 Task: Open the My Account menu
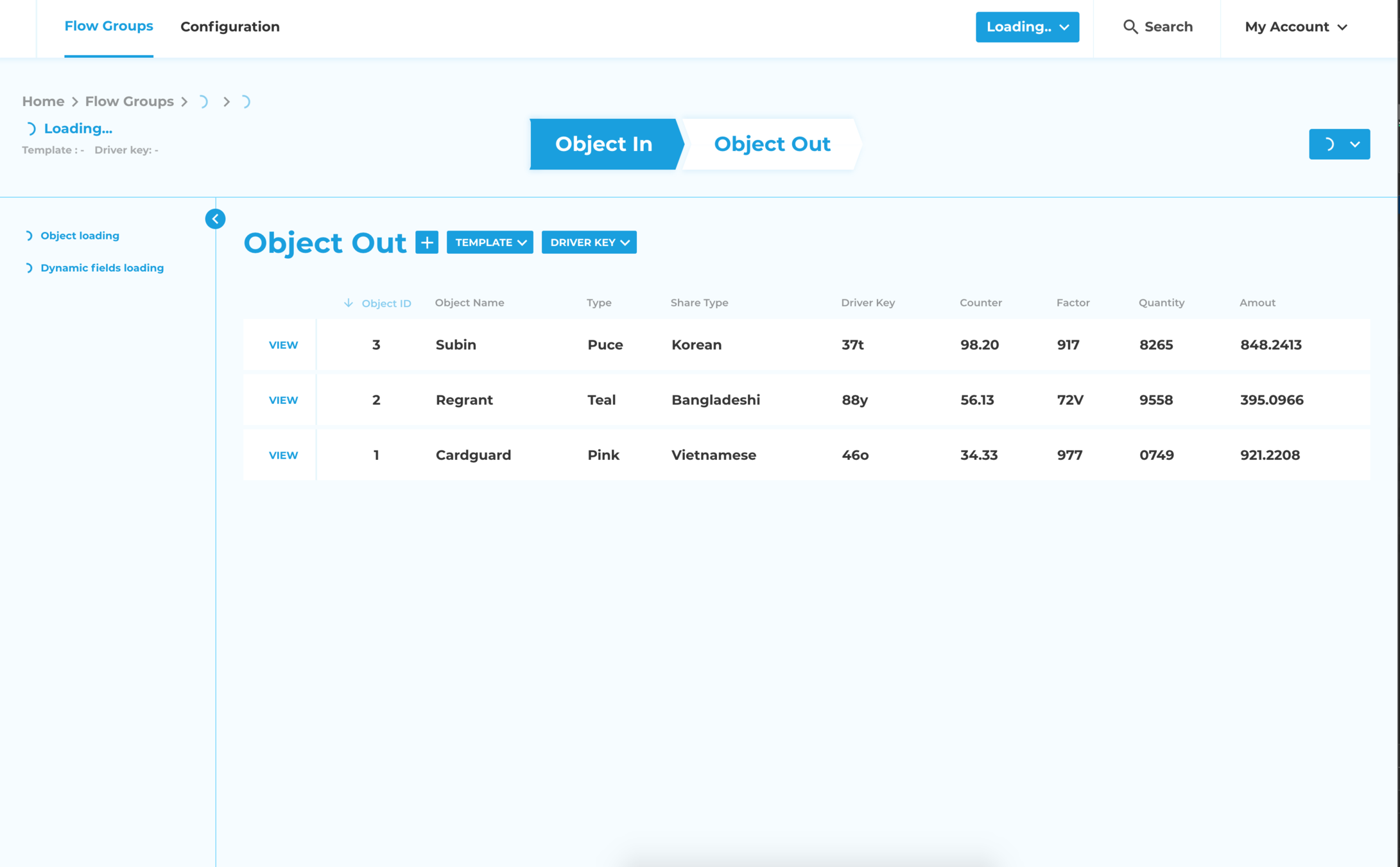(x=1295, y=27)
